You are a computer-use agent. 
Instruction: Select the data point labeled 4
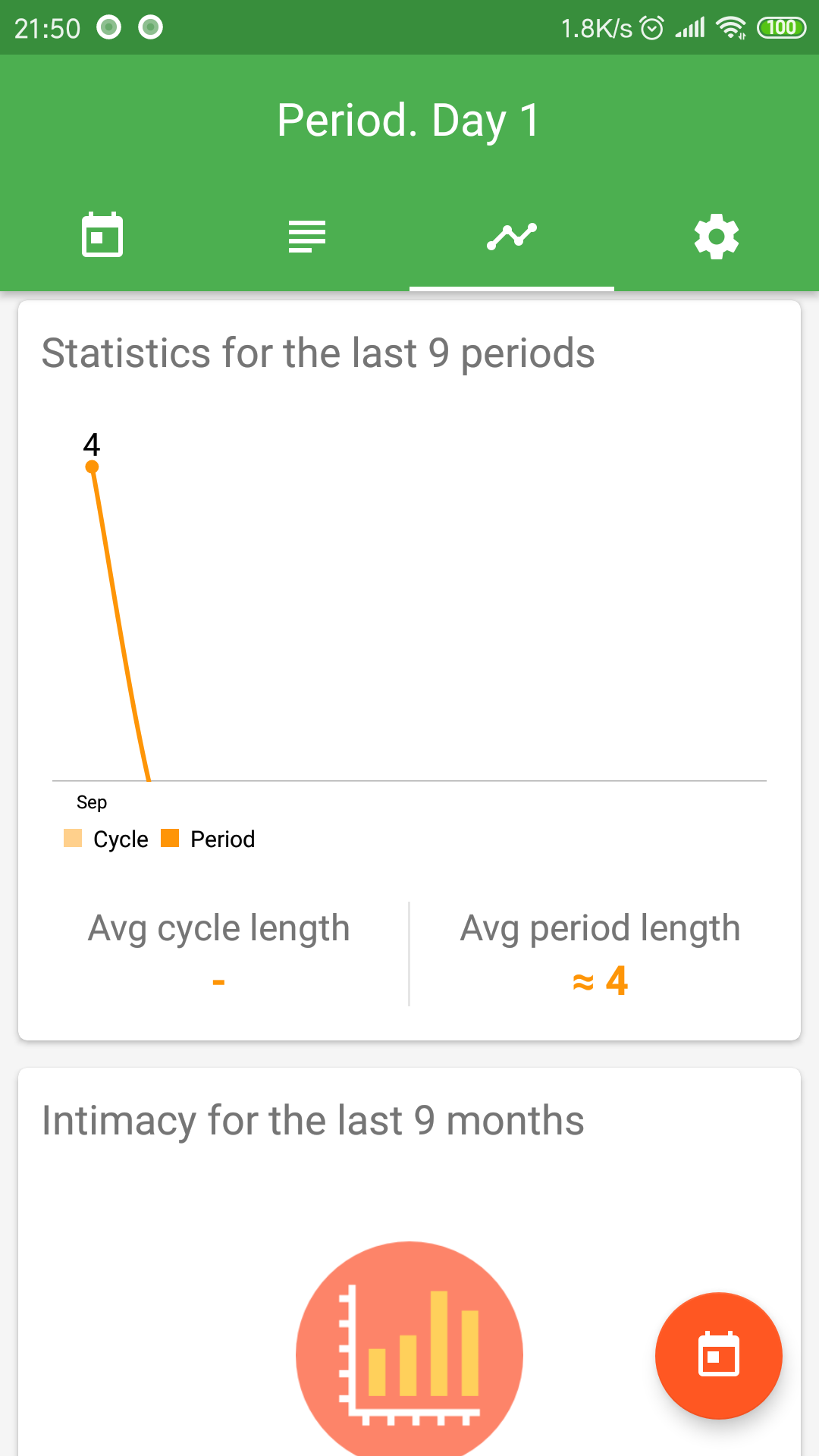point(92,466)
